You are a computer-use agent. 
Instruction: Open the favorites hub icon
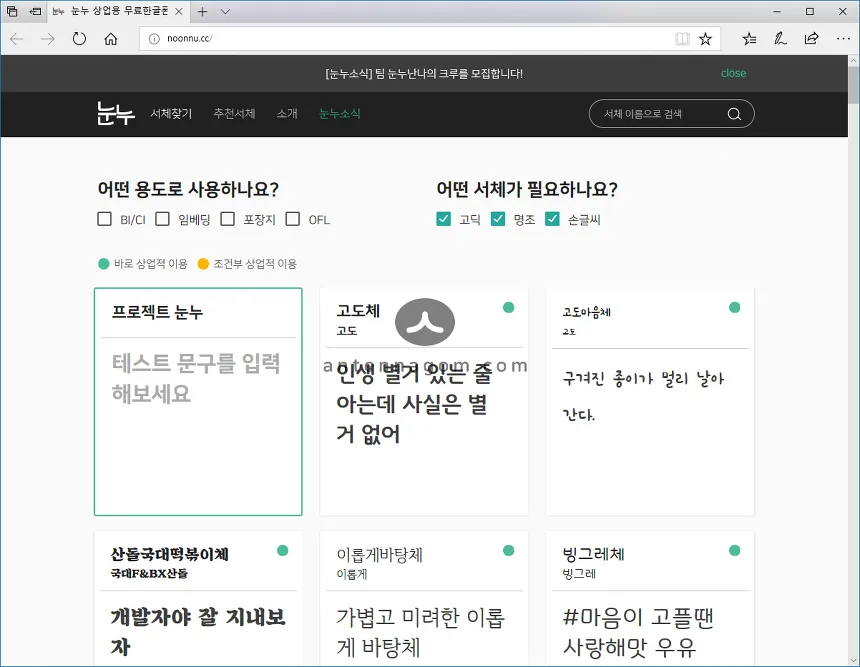point(749,39)
